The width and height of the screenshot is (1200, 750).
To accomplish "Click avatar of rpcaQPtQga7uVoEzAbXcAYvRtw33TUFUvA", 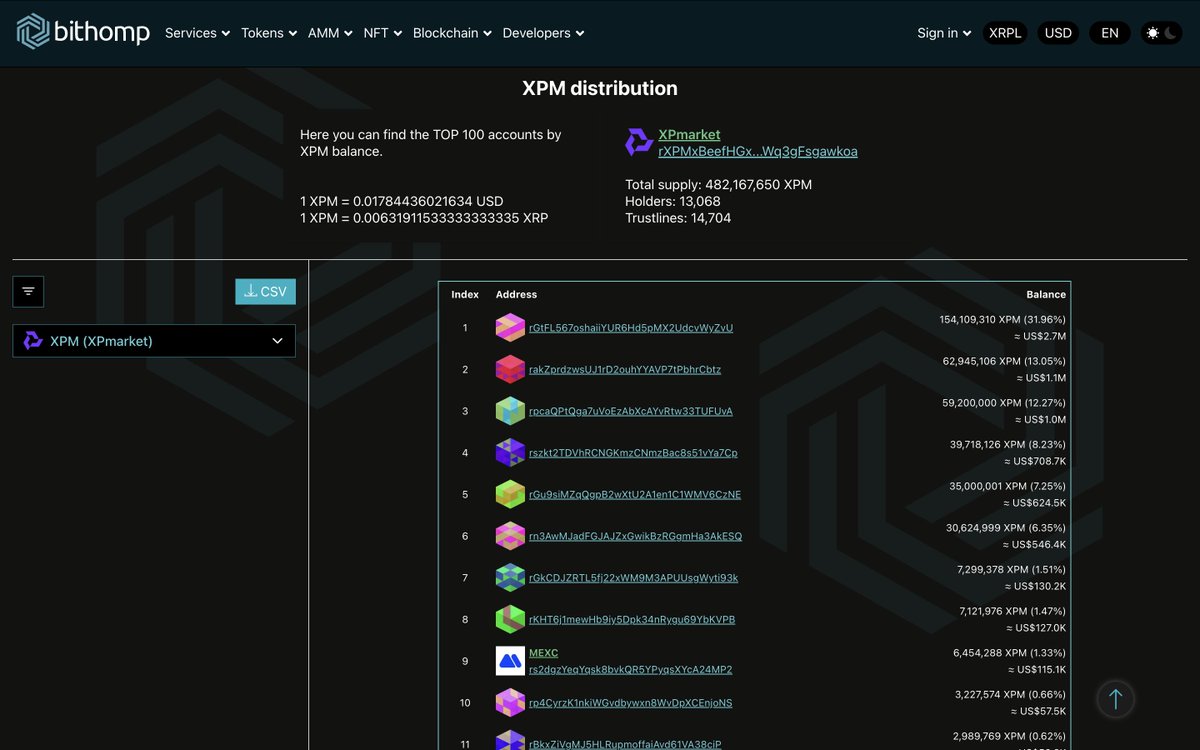I will coord(510,411).
